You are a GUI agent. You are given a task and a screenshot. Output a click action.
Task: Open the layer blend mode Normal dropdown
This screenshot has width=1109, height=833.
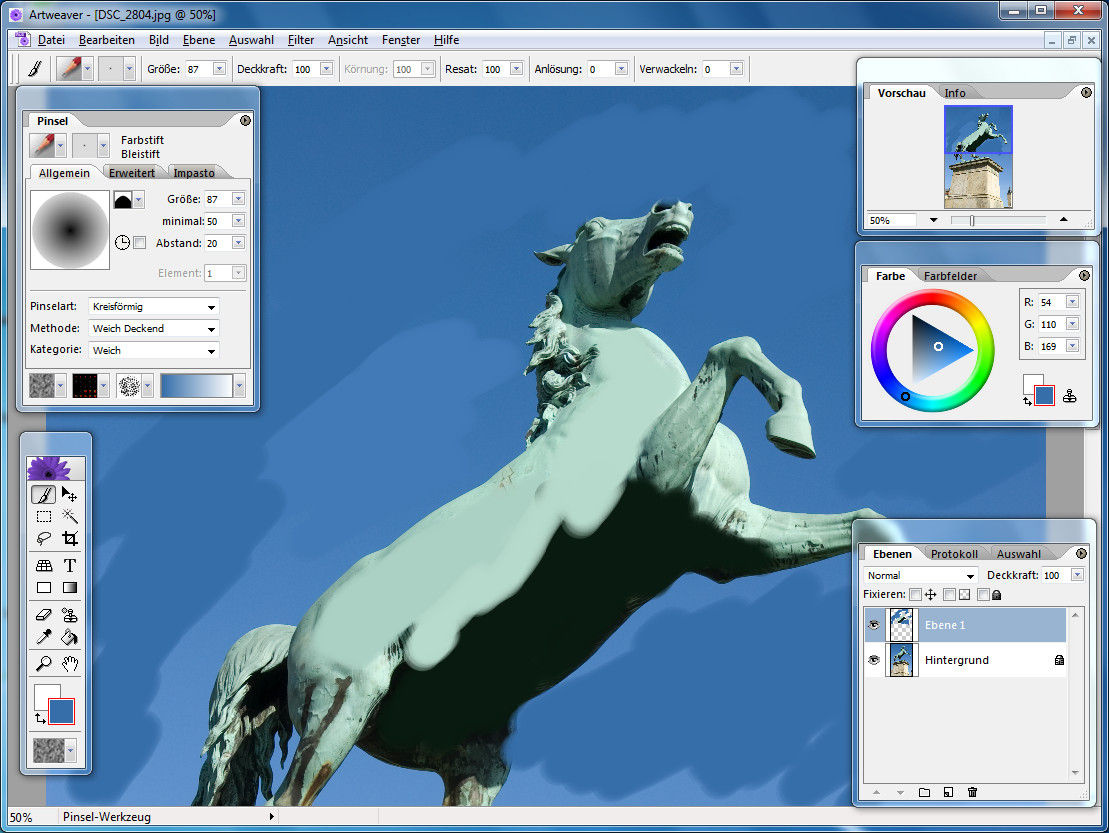[921, 576]
